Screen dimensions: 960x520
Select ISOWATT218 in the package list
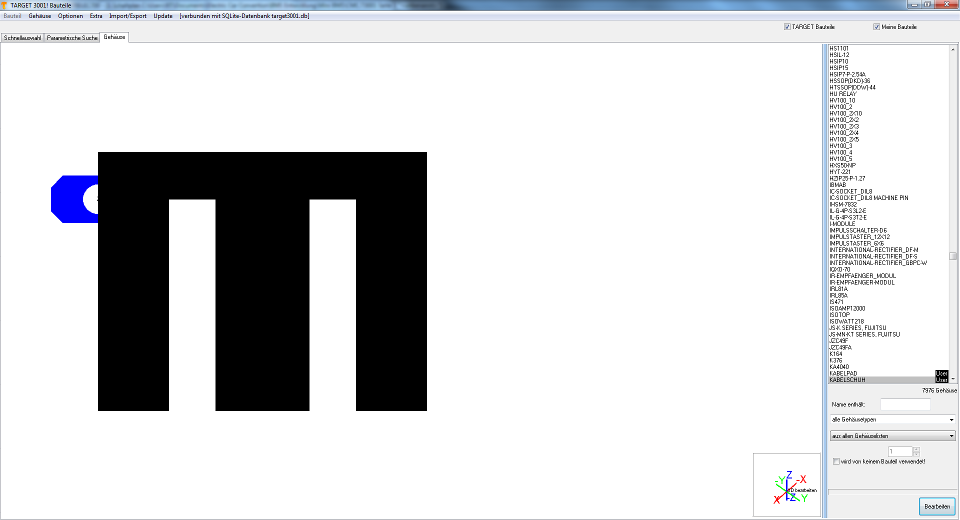(x=847, y=322)
